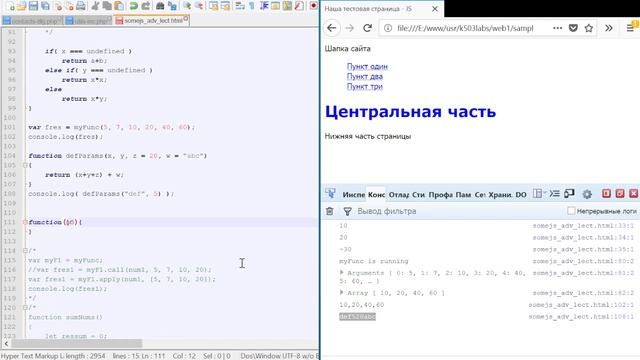
Task: Expand the Array [10, 20, 40, 60] entry
Action: pyautogui.click(x=342, y=292)
